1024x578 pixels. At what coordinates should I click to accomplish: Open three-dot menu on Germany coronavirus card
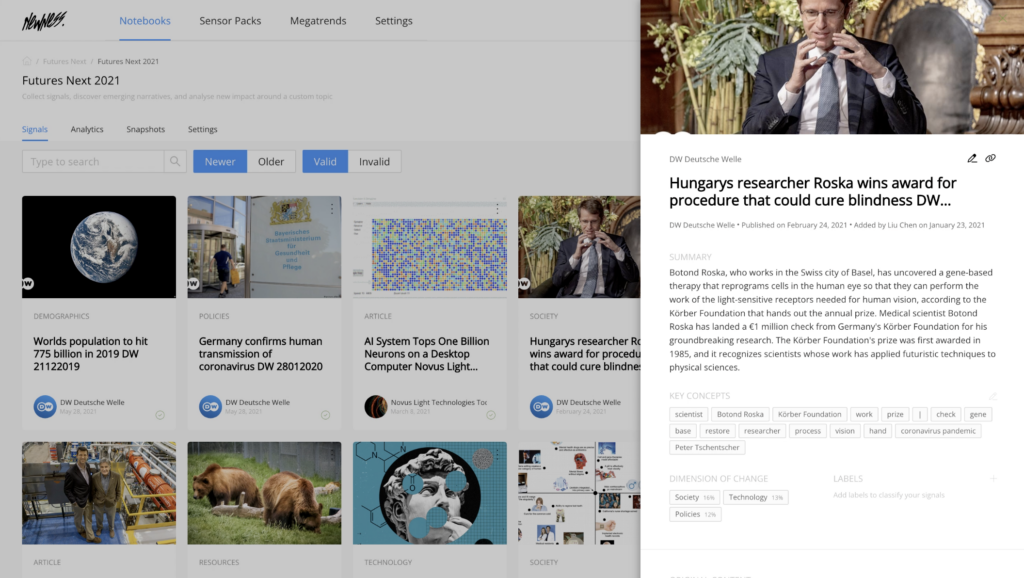pos(331,209)
